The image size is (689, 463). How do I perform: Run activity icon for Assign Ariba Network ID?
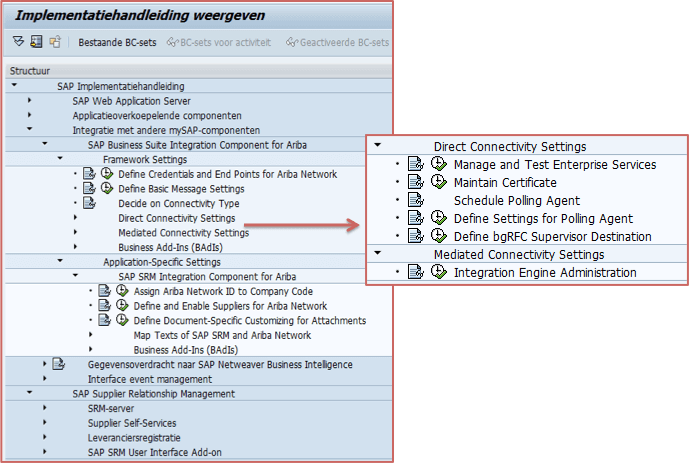point(122,291)
